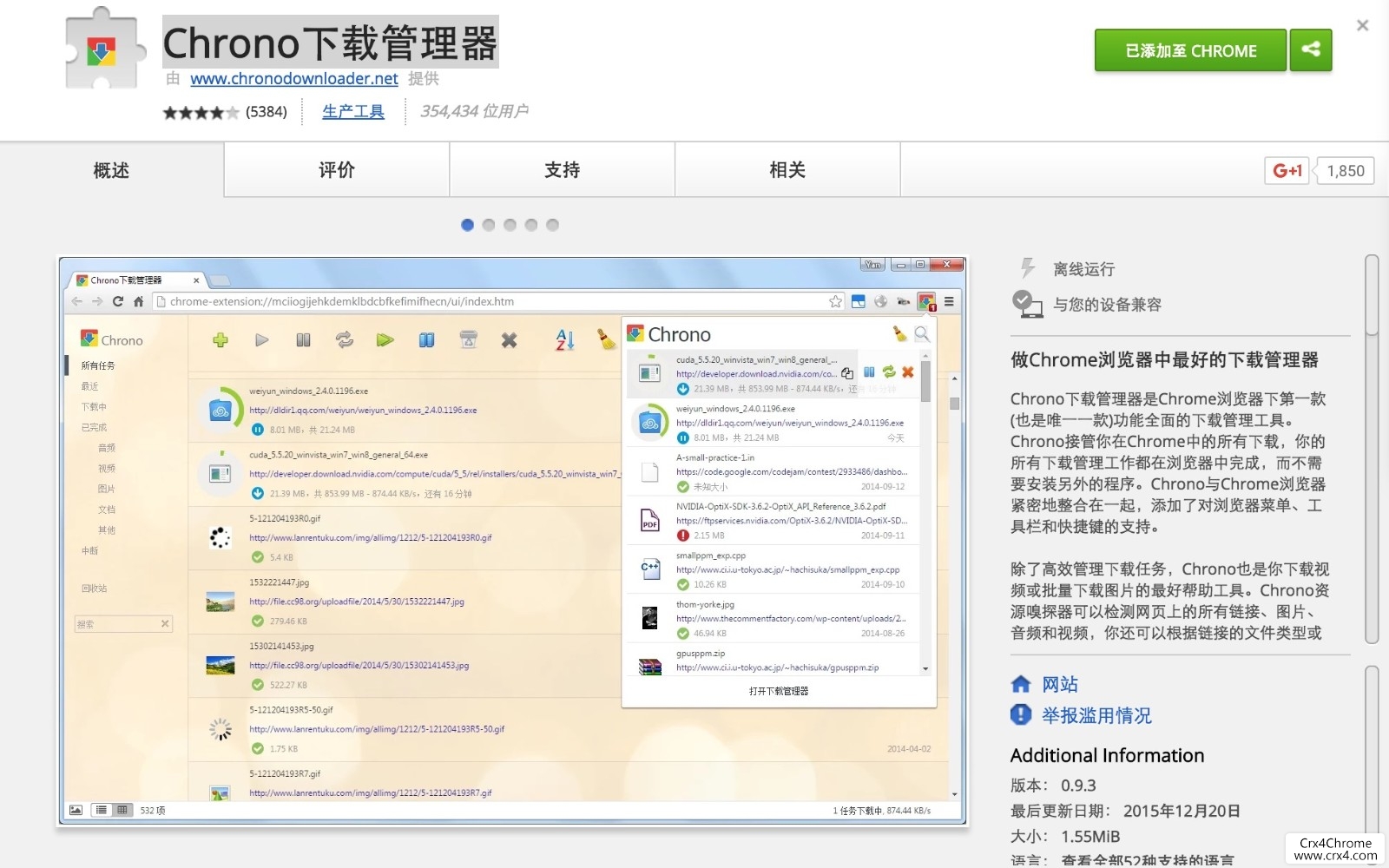Click the home icon beside 网站
Screen dimensions: 1389x868
coord(1021,684)
